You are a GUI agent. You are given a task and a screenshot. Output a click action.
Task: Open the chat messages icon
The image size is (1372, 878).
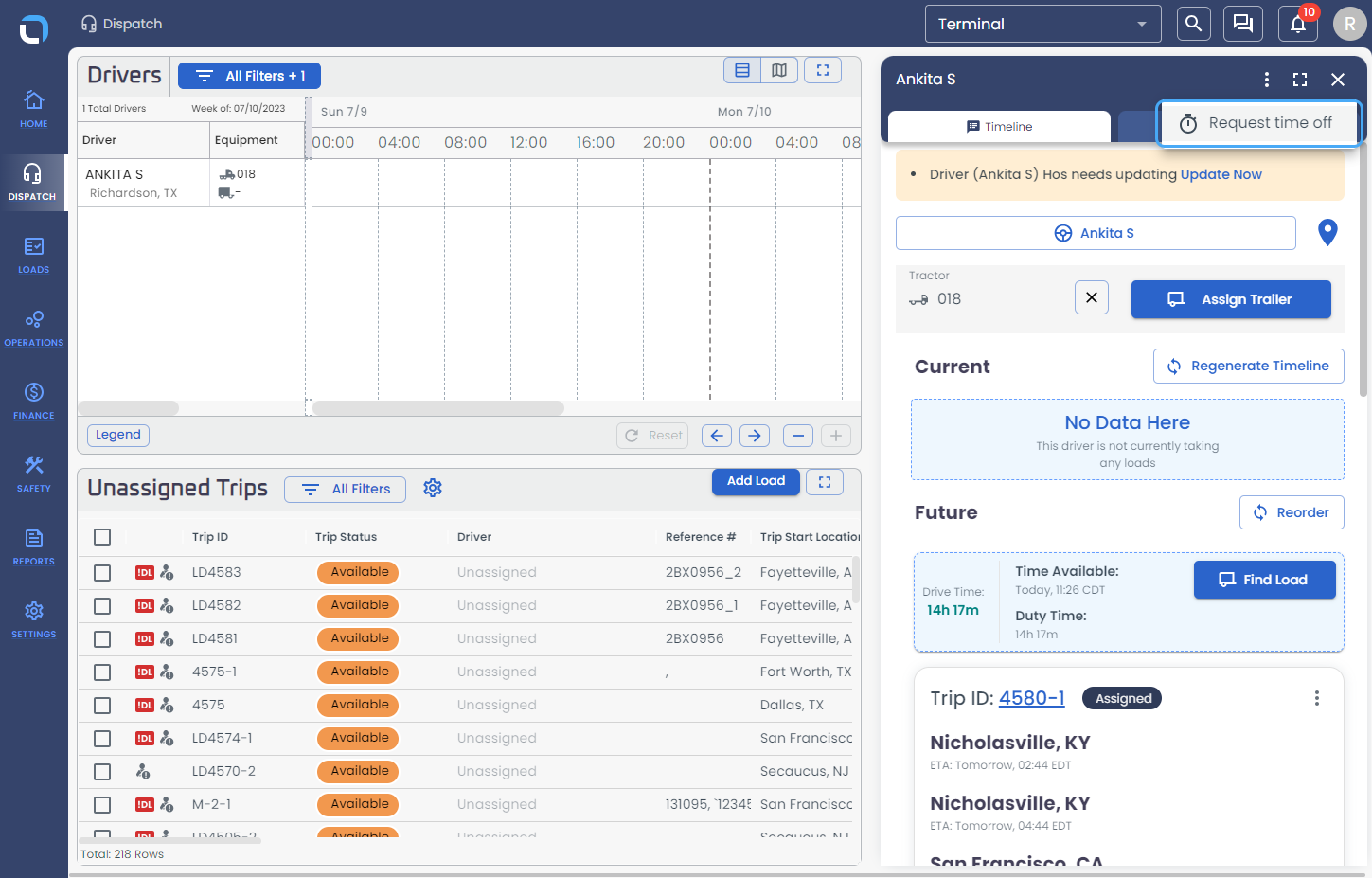(1243, 24)
